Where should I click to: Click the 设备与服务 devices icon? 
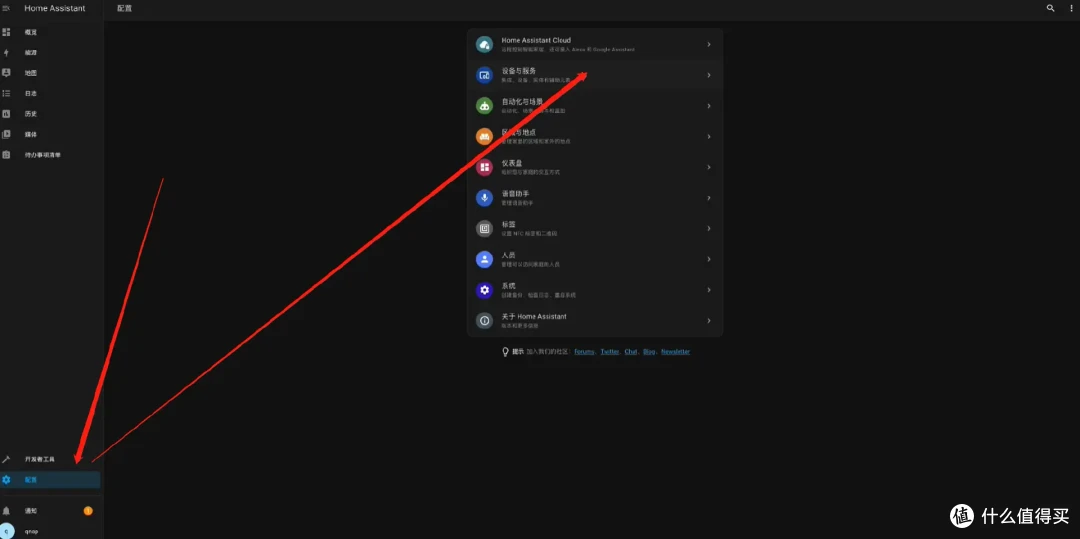pos(484,75)
